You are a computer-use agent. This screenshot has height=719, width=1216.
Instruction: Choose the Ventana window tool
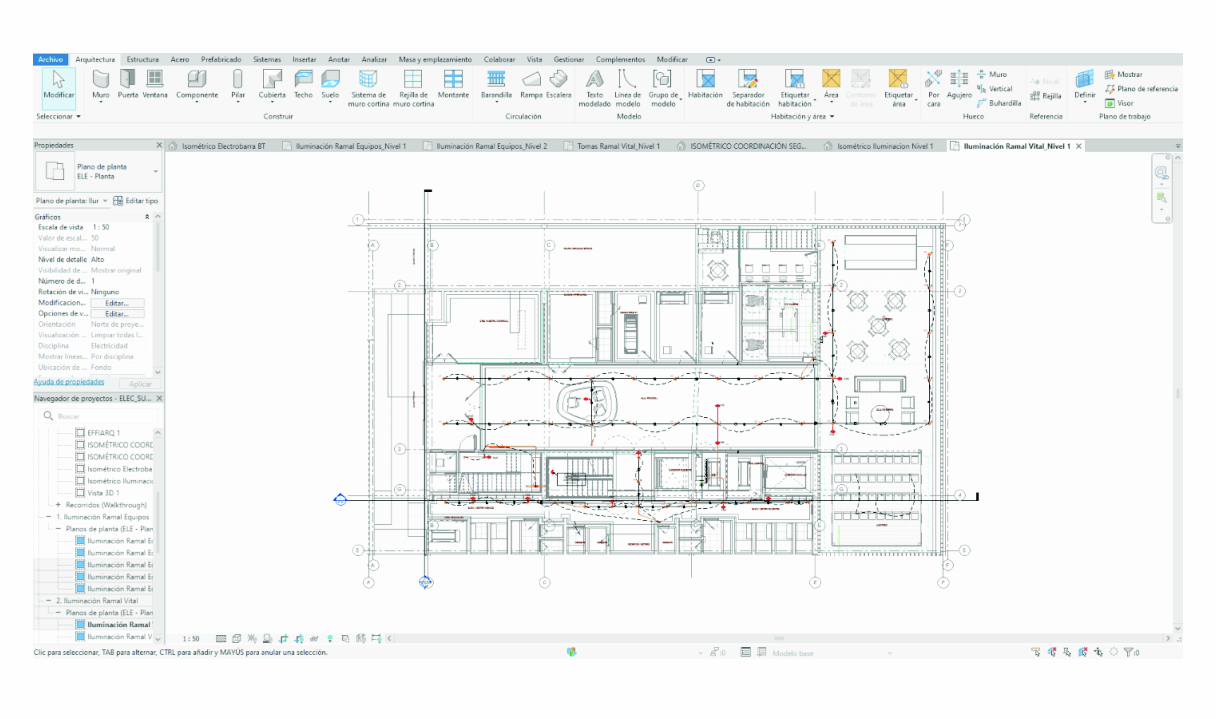[x=155, y=84]
